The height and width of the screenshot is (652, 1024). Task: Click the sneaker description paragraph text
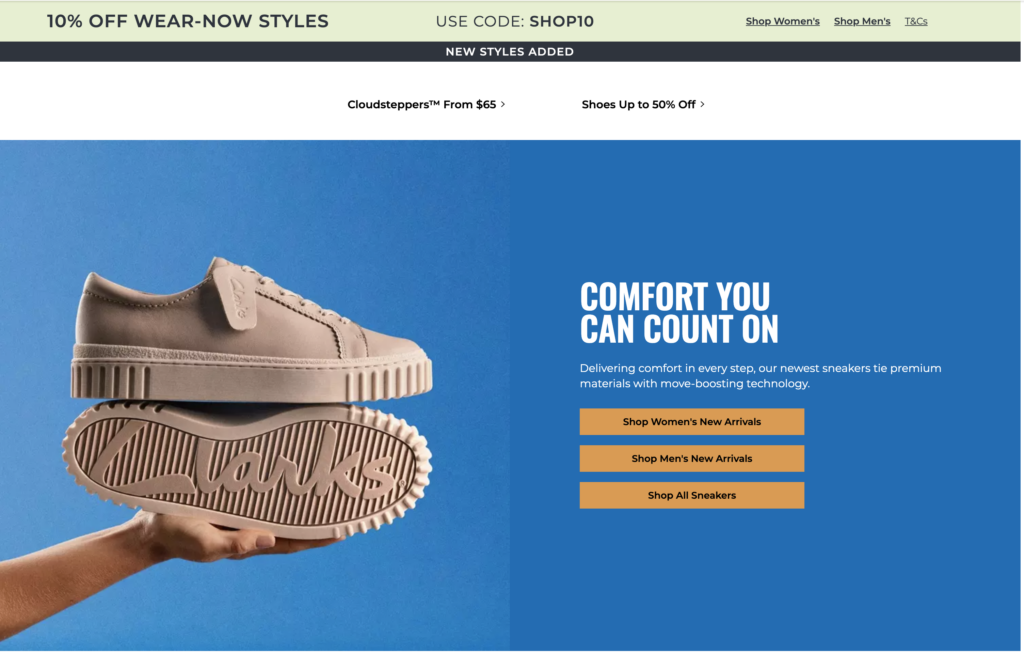760,376
